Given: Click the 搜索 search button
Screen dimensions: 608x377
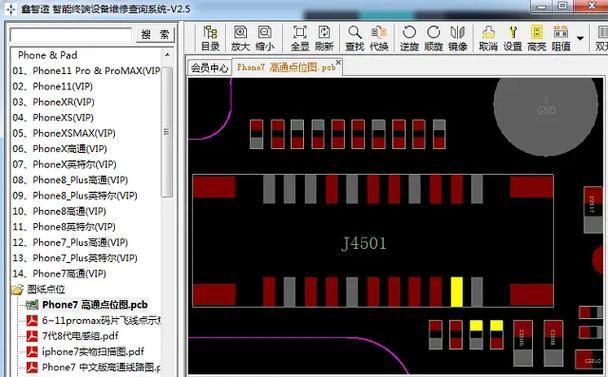Looking at the screenshot, I should tap(155, 35).
